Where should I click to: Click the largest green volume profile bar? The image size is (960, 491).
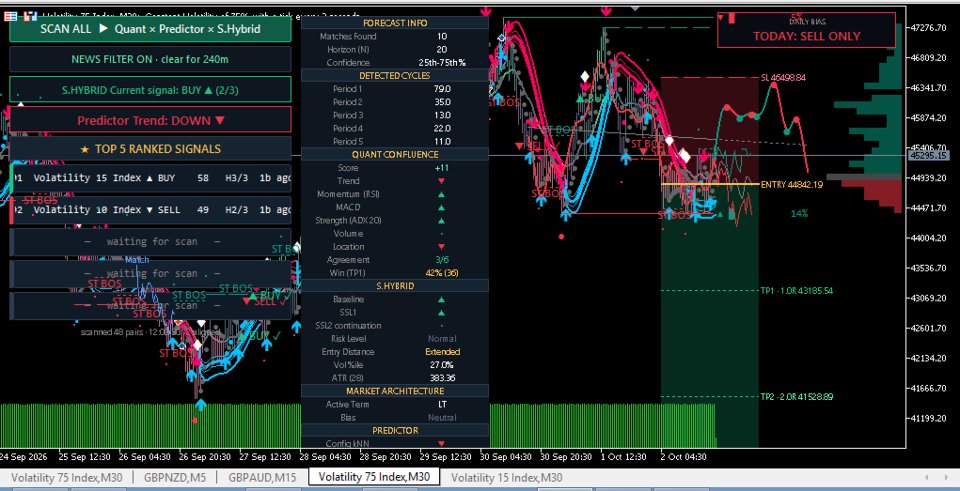[868, 106]
